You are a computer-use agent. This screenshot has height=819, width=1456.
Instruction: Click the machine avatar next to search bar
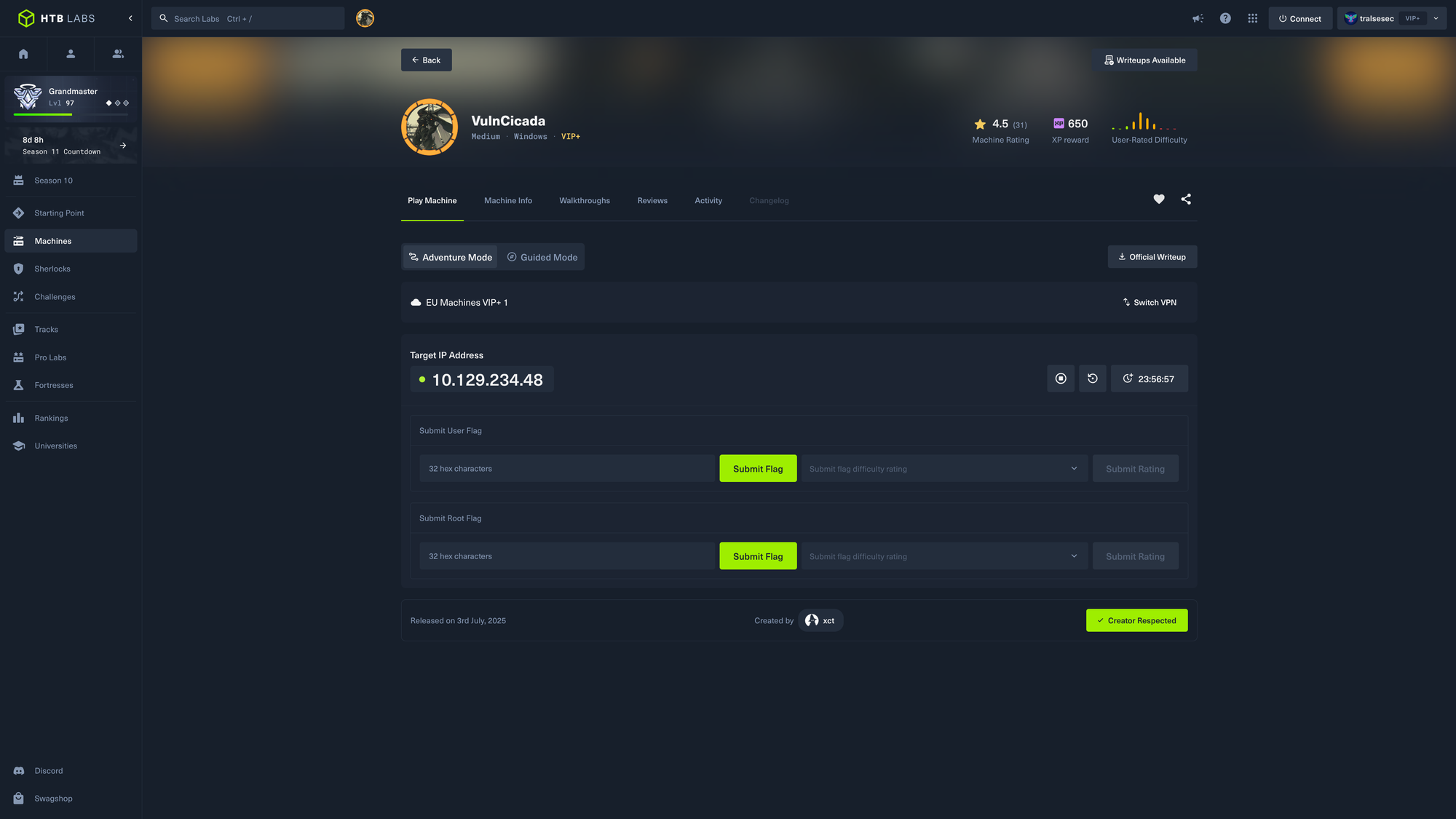[365, 18]
